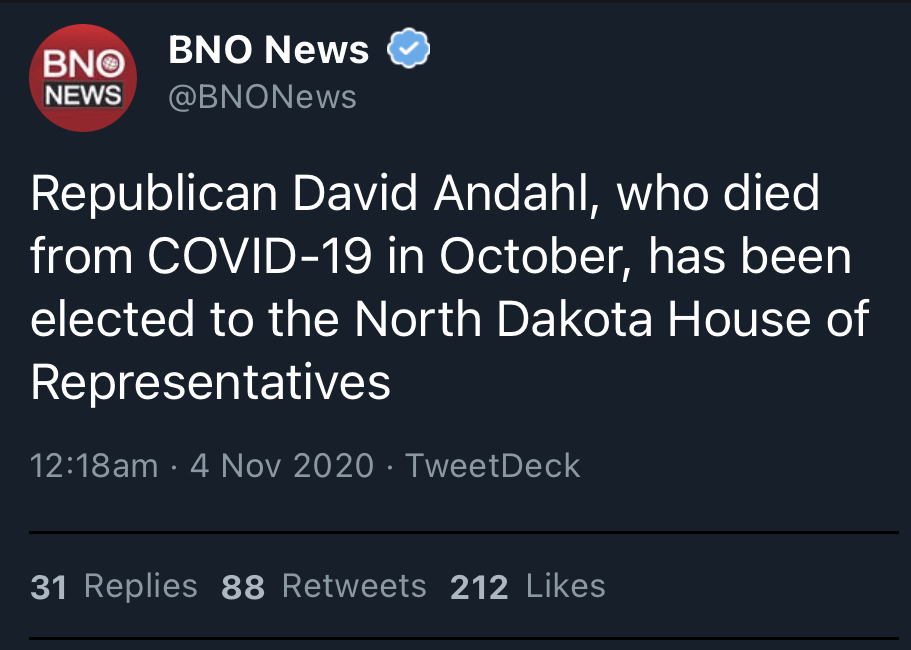Click the word Likes label
Image resolution: width=911 pixels, height=650 pixels.
click(x=566, y=586)
